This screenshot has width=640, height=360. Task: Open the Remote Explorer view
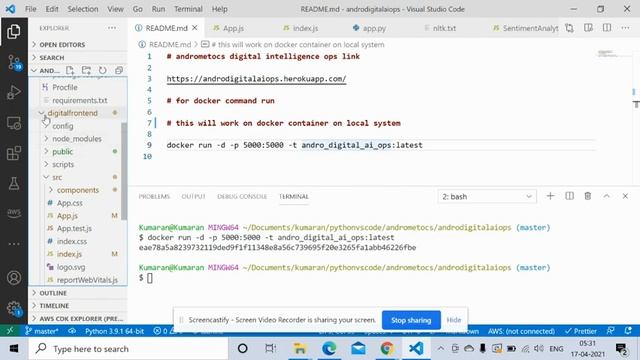pos(14,123)
